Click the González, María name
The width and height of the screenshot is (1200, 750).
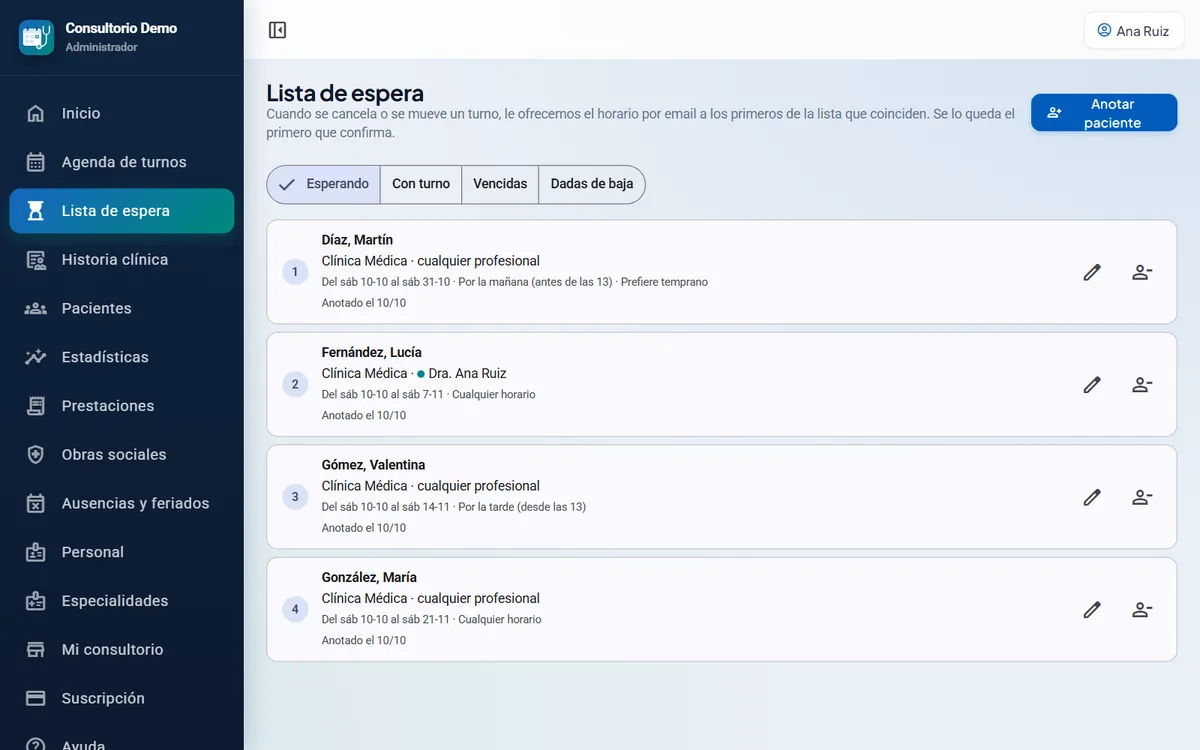click(369, 577)
